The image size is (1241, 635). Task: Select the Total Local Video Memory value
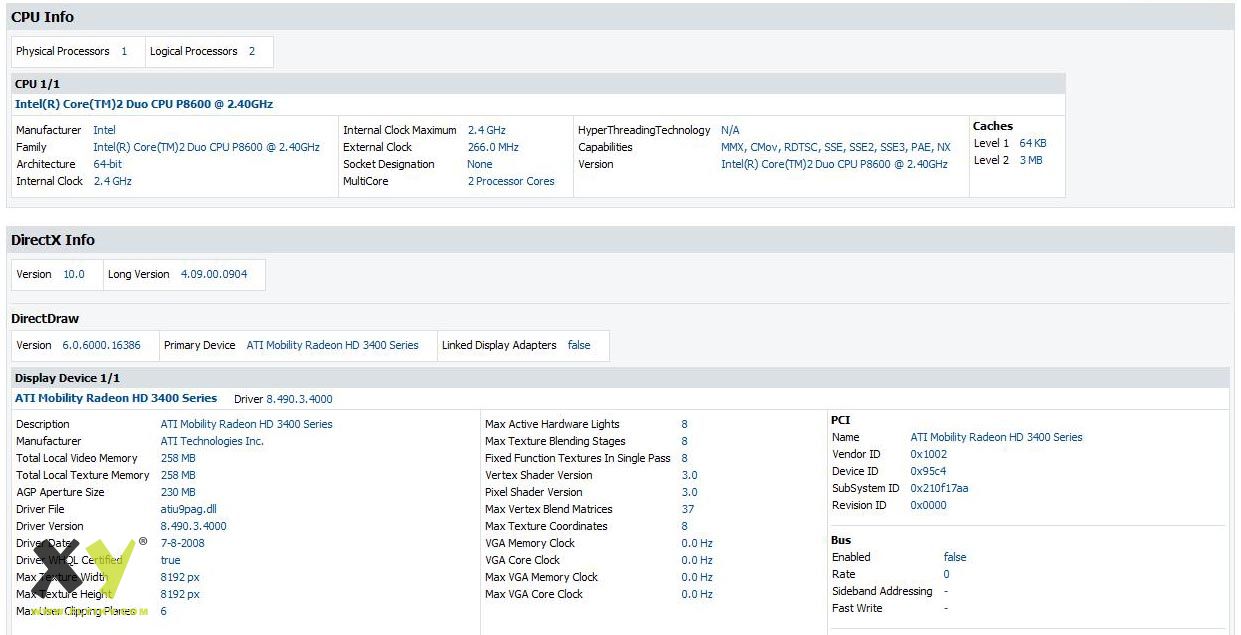178,458
